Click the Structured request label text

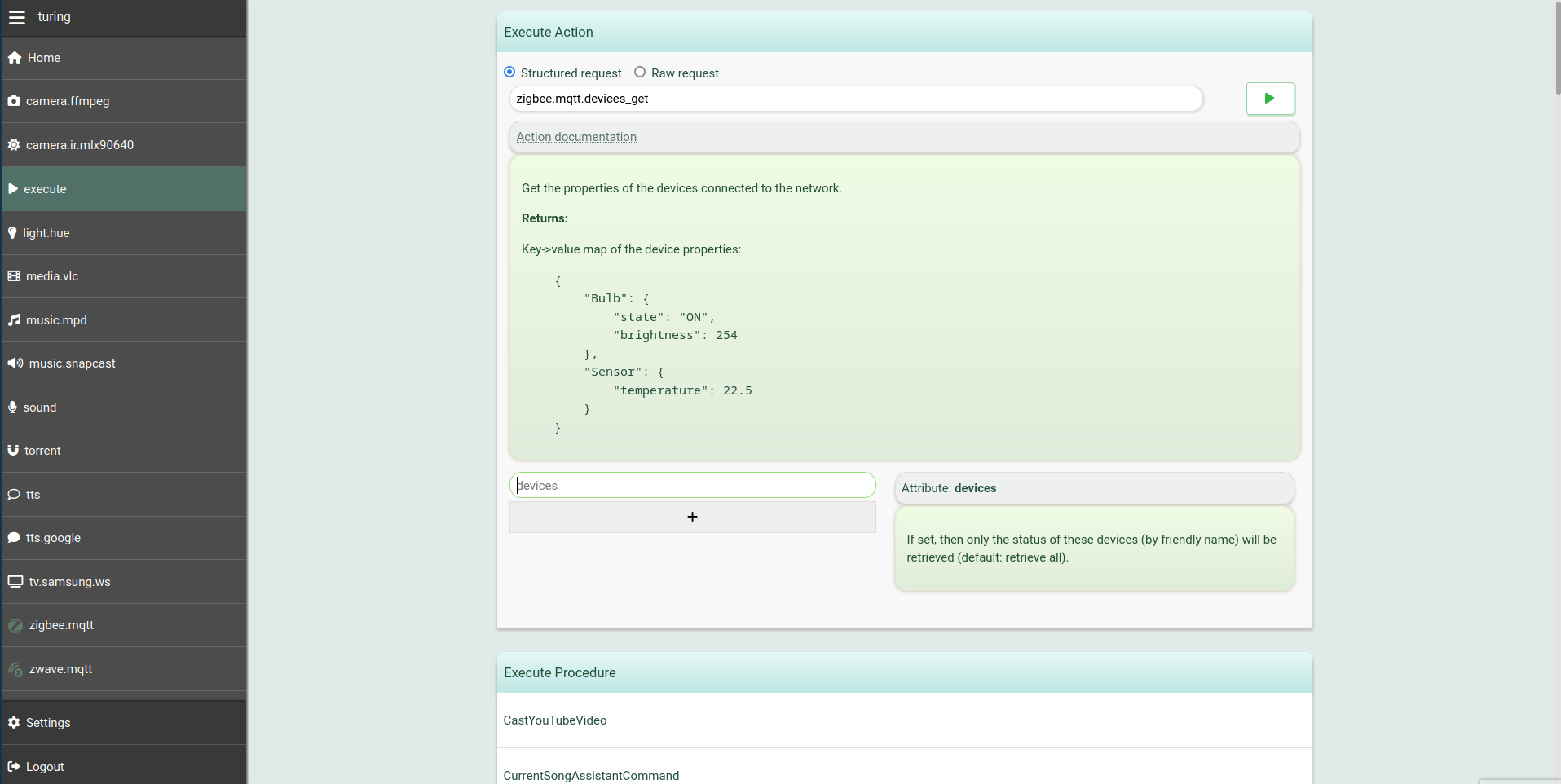tap(571, 73)
